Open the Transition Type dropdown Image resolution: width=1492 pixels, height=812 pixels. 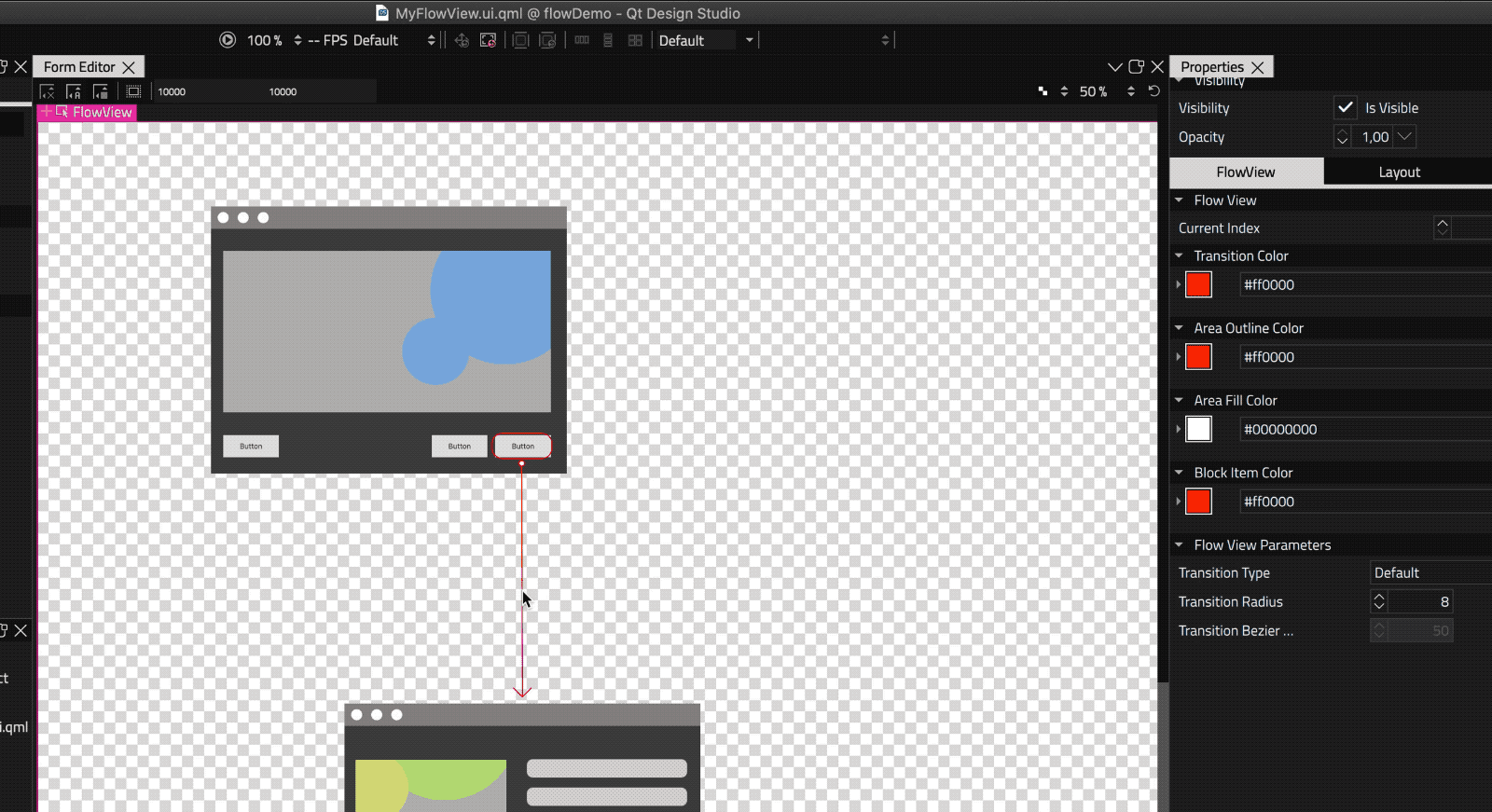[1429, 572]
